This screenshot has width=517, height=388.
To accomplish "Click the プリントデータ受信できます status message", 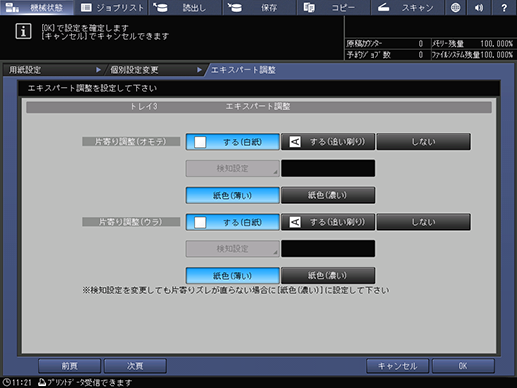I will coord(89,382).
